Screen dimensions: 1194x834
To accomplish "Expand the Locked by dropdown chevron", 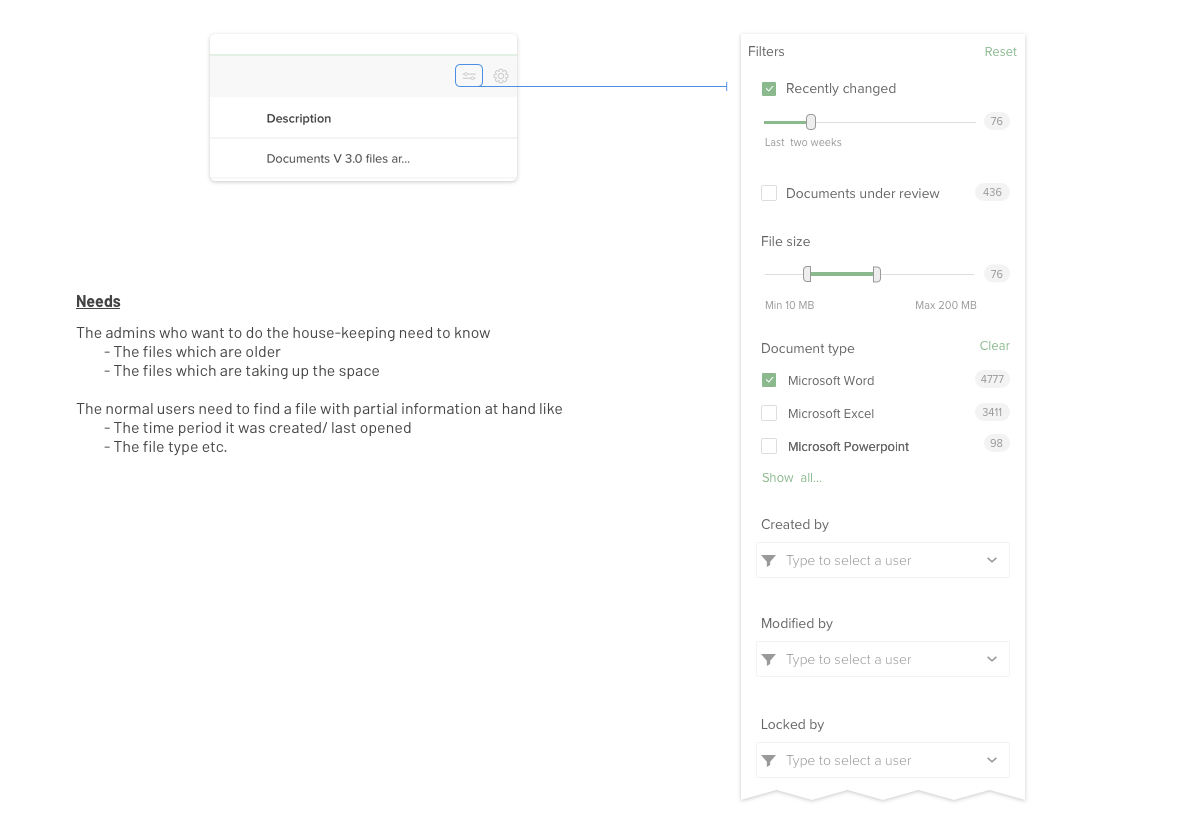I will 992,761.
